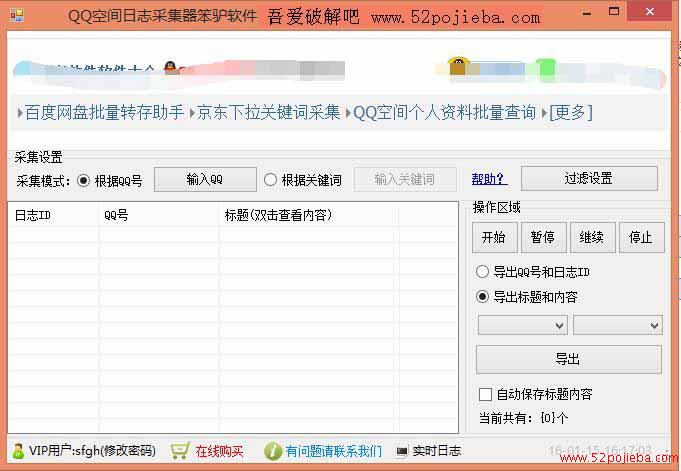681x471 pixels.
Task: Select the 根据QQ号 collection mode
Action: tap(83, 180)
